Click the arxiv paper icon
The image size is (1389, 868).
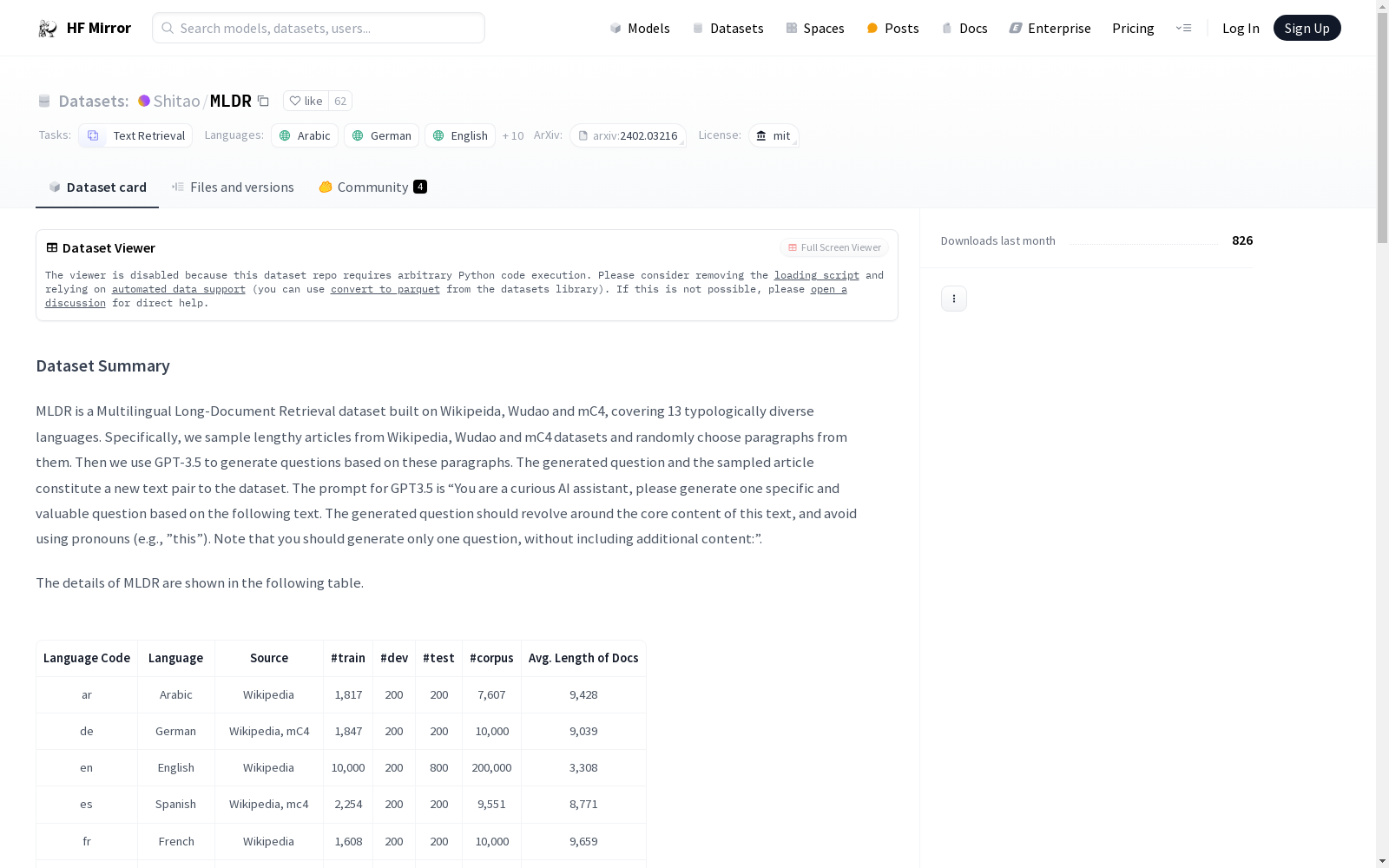point(583,135)
